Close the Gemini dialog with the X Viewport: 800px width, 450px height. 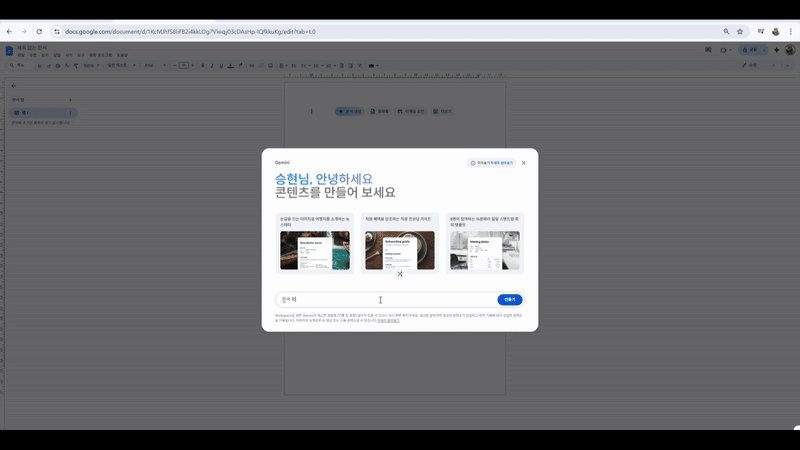click(x=523, y=163)
